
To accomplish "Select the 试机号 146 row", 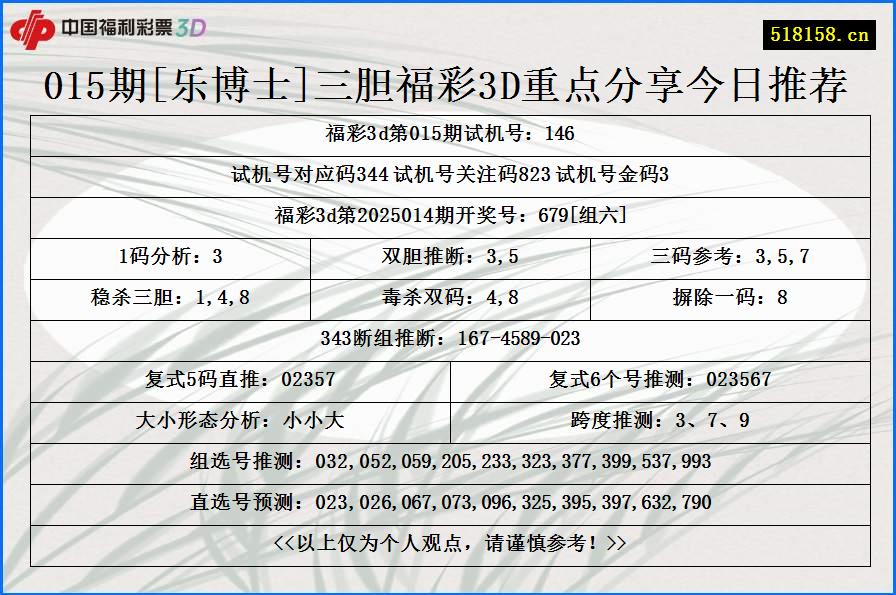I will 448,132.
